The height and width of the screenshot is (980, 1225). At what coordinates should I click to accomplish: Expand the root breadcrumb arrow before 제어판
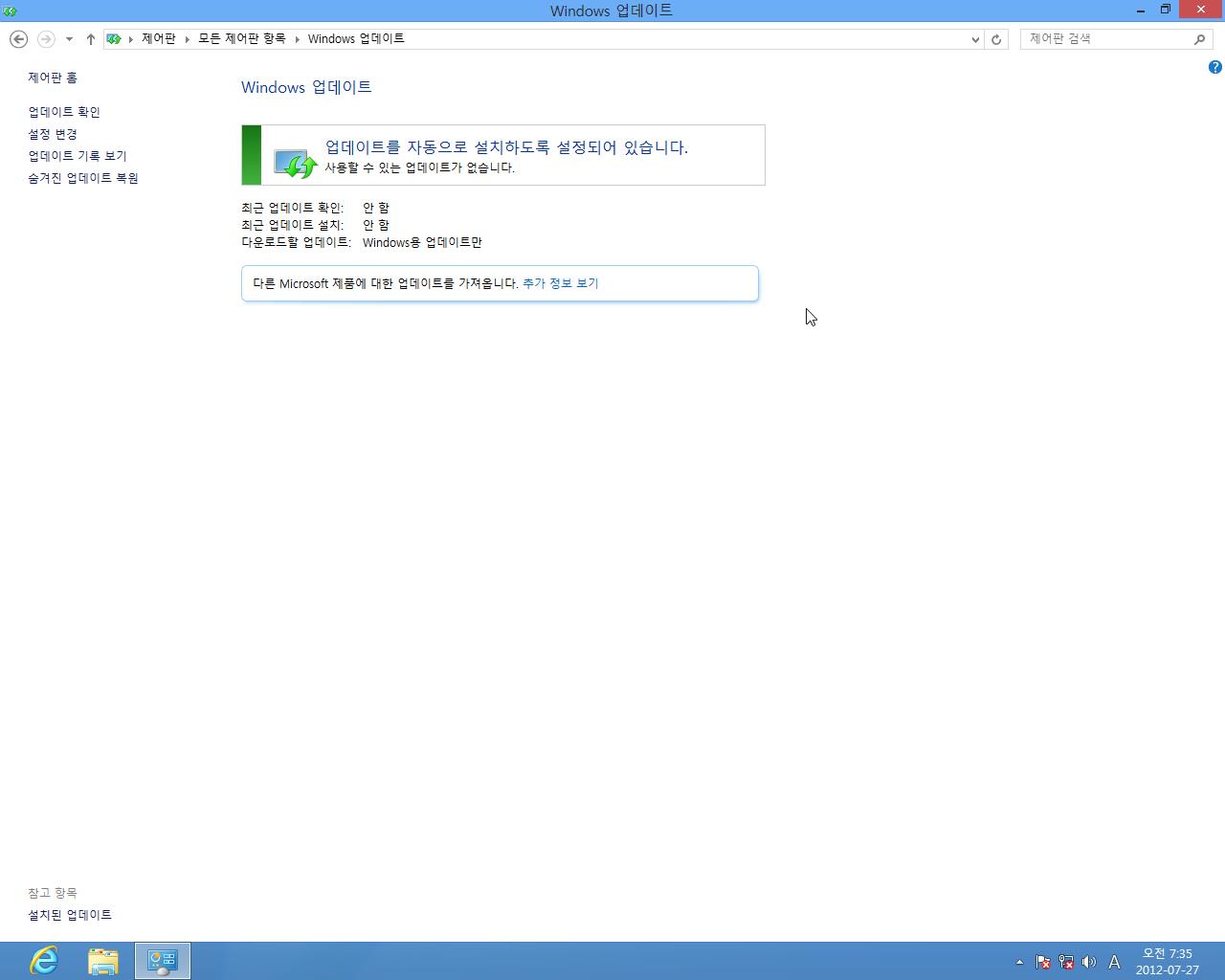131,39
